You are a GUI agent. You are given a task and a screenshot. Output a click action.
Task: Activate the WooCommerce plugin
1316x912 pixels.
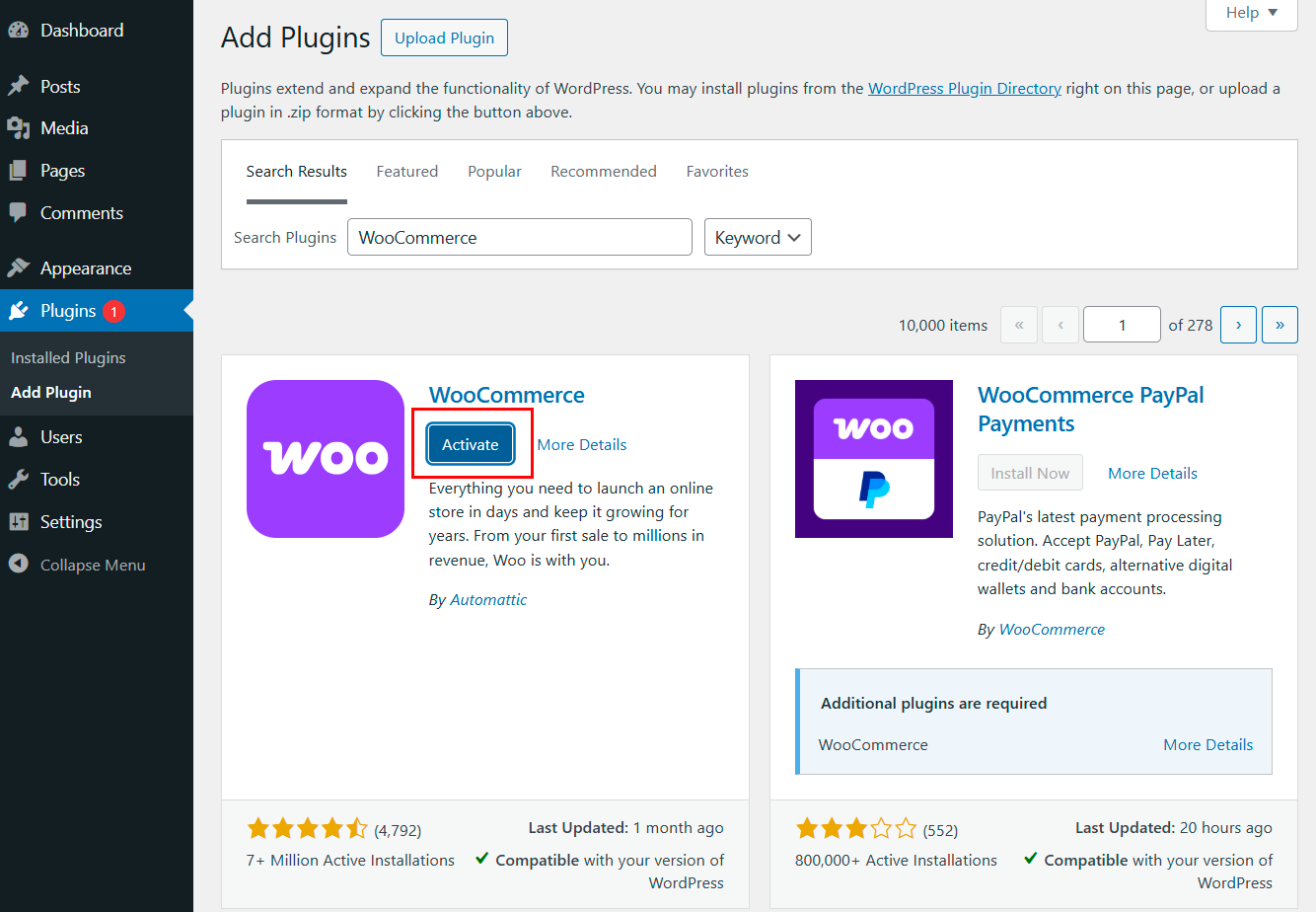pos(471,444)
